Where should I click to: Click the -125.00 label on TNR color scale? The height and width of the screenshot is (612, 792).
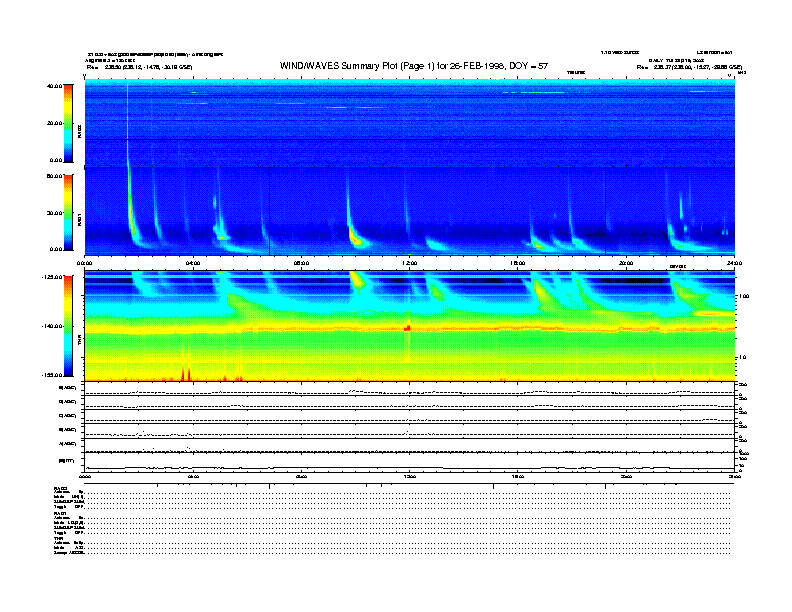pos(52,277)
